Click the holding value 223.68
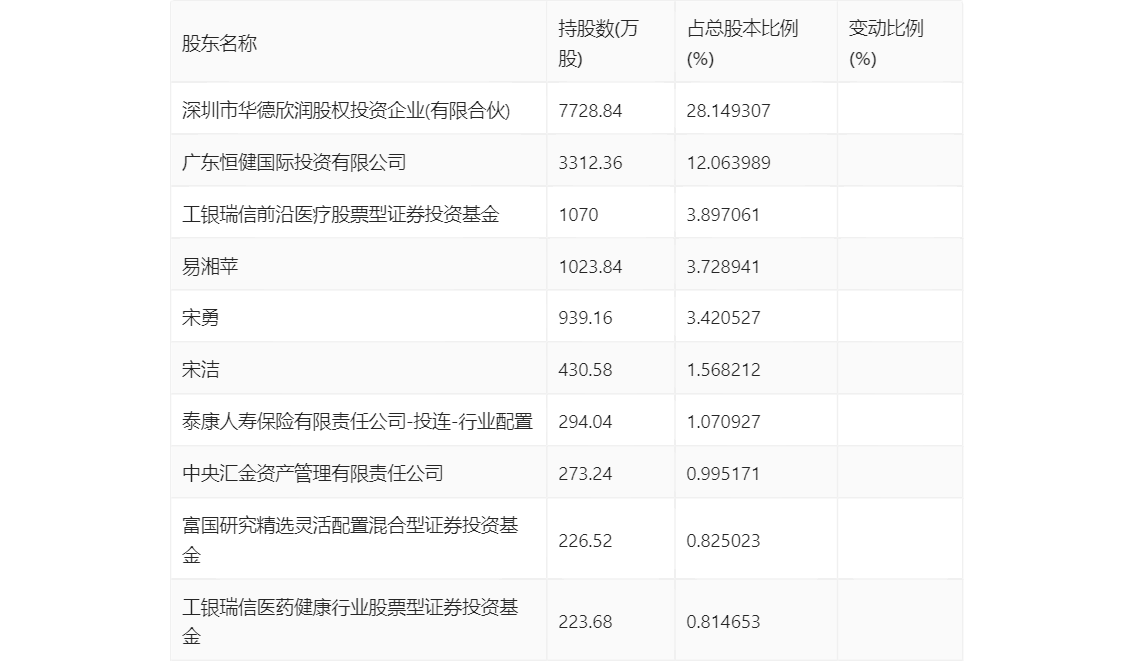Screen dimensions: 1134x661 point(585,621)
